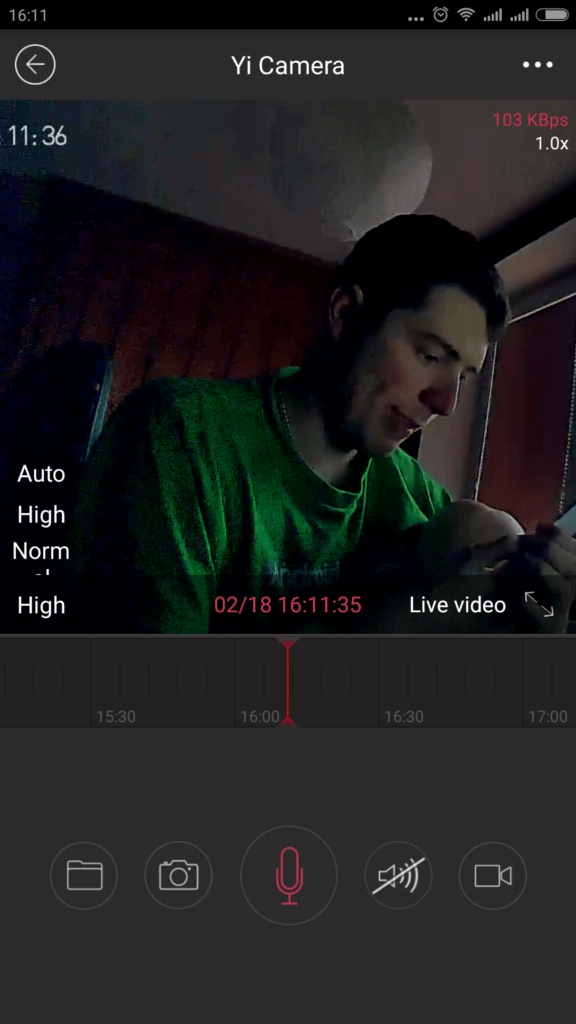Open the album folder icon

point(84,875)
